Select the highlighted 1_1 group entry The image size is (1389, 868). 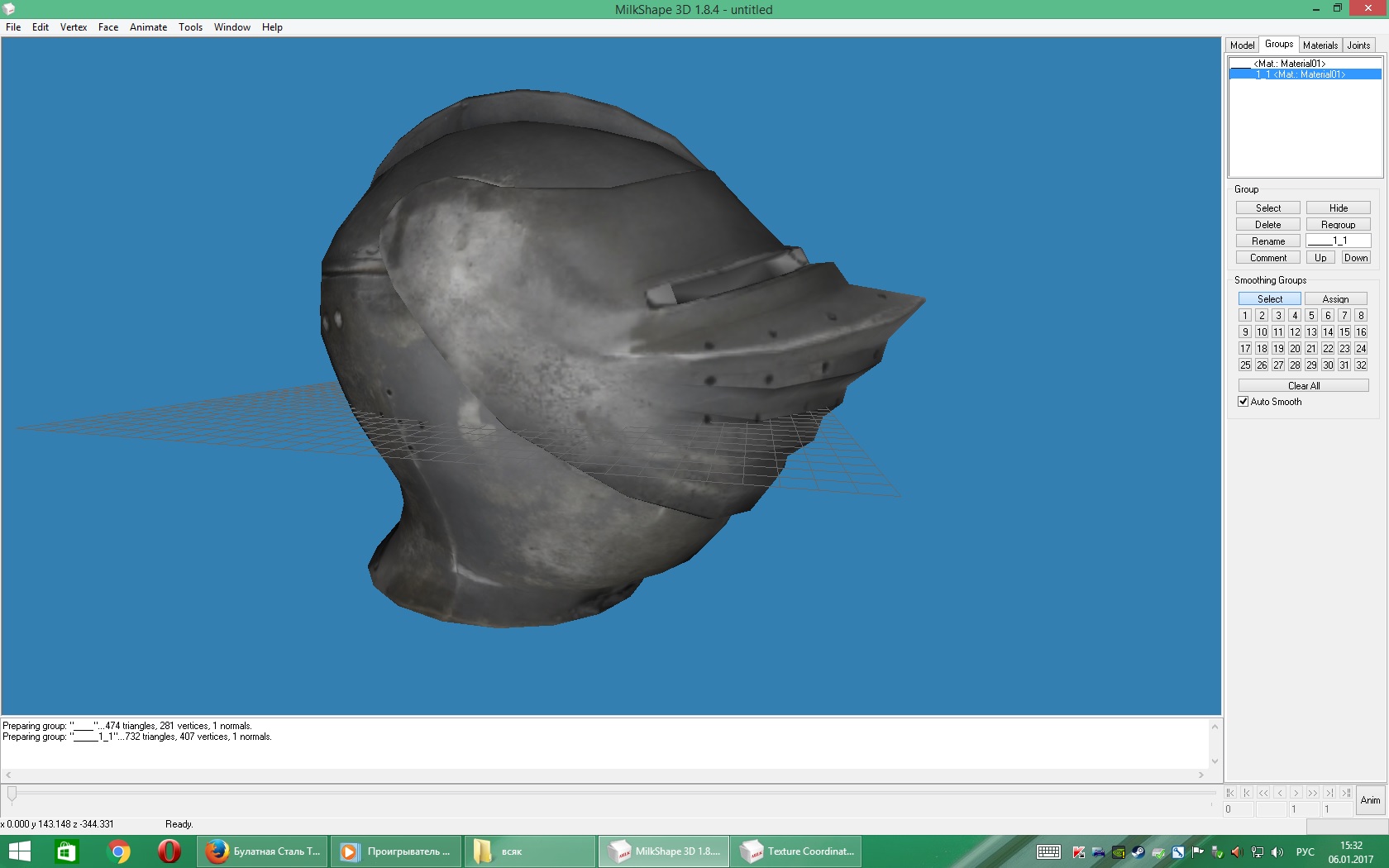(1305, 74)
